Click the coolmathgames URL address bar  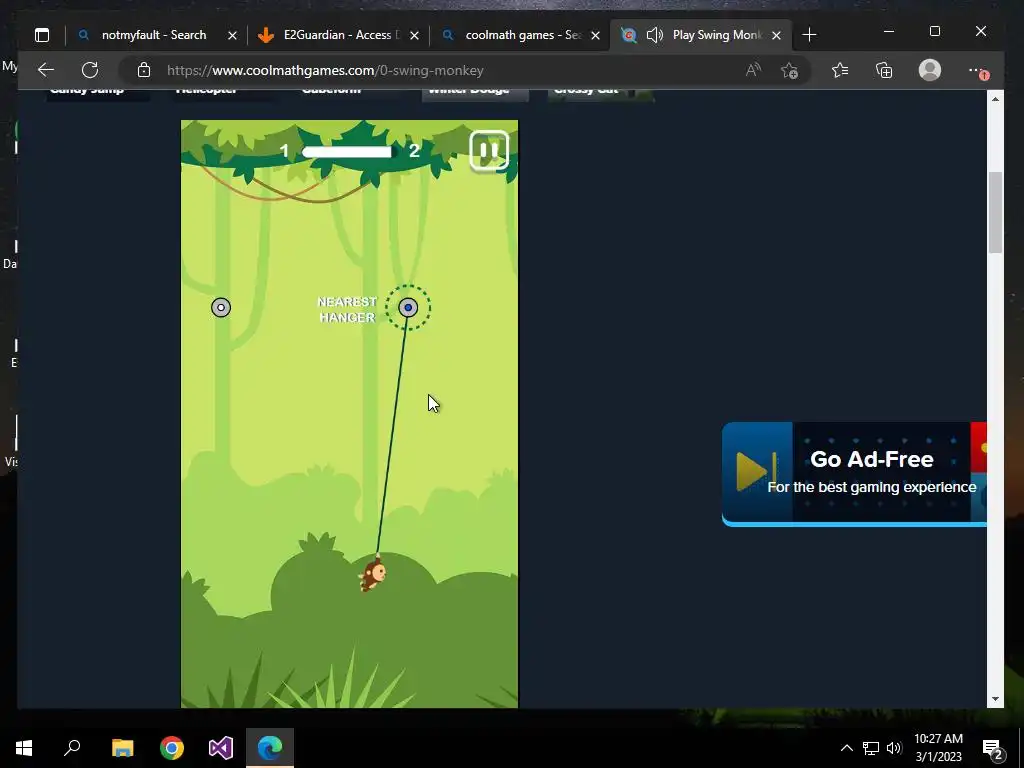coord(325,70)
